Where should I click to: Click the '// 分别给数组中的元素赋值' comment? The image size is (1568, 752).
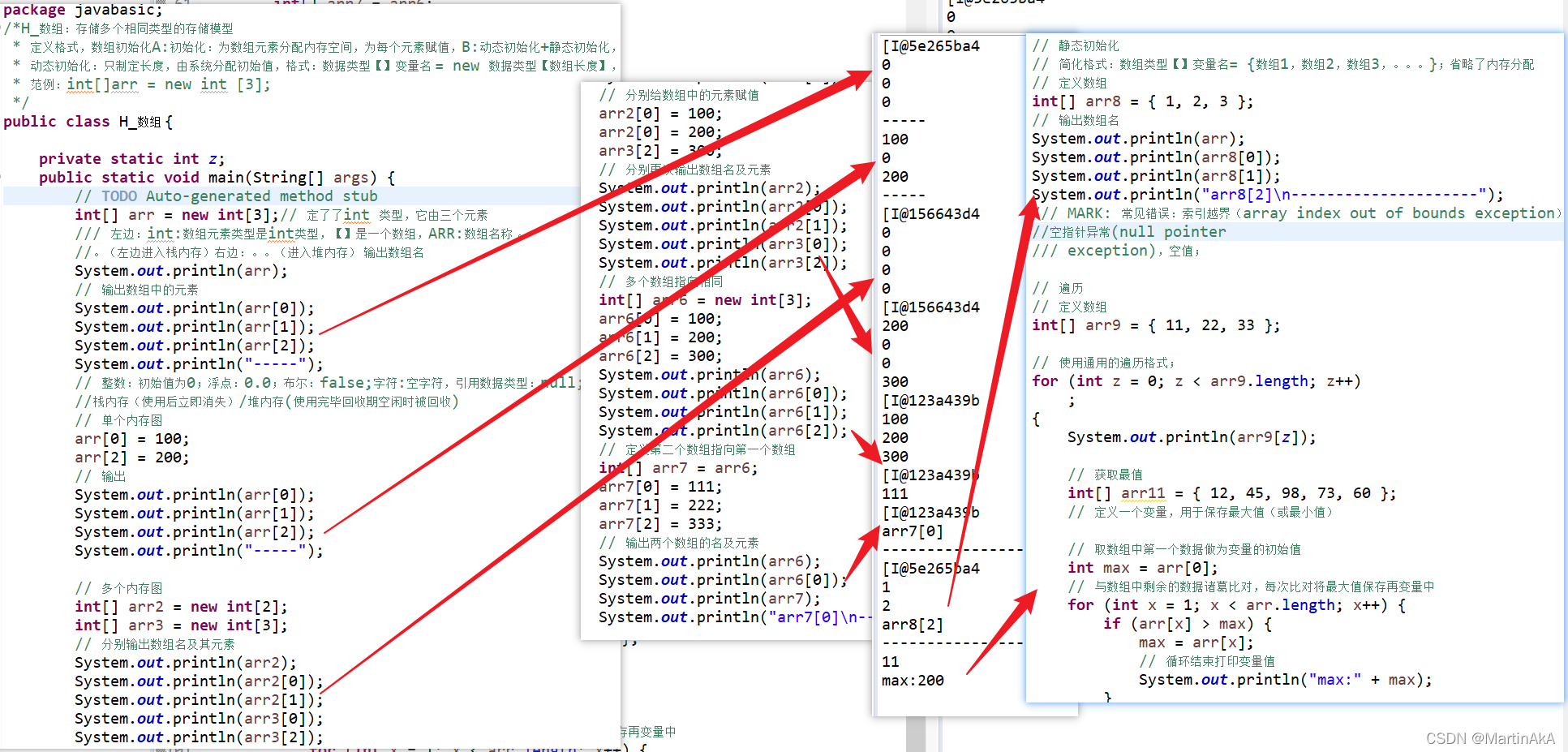coord(679,95)
